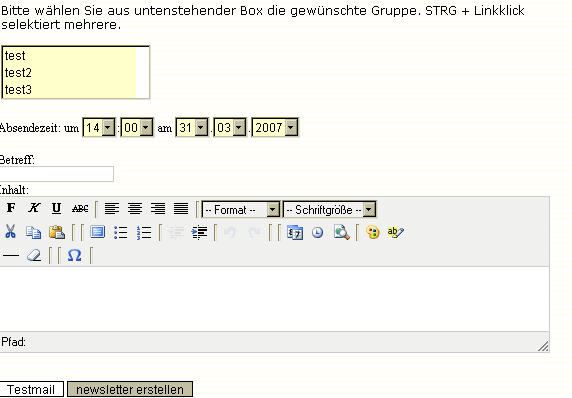Apply strikethrough text formatting
Screen dimensions: 572x398
pyautogui.click(x=80, y=208)
